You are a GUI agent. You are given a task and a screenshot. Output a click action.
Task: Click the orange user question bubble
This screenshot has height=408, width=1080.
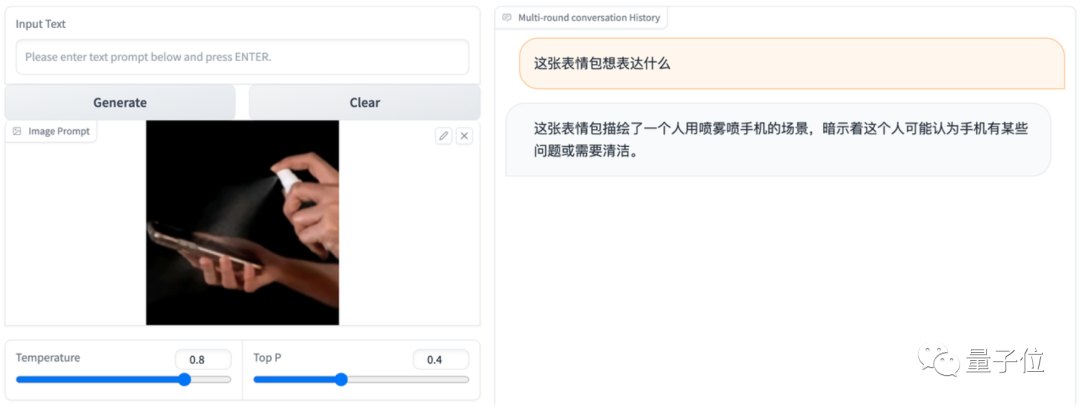point(792,63)
